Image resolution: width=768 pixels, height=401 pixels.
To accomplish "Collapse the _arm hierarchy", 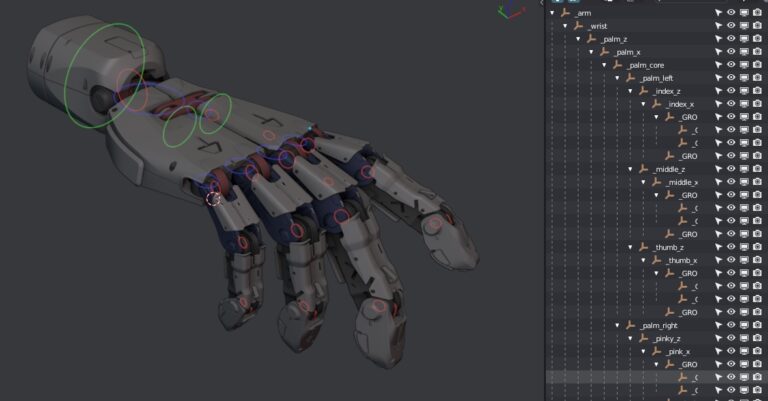I will coord(552,13).
